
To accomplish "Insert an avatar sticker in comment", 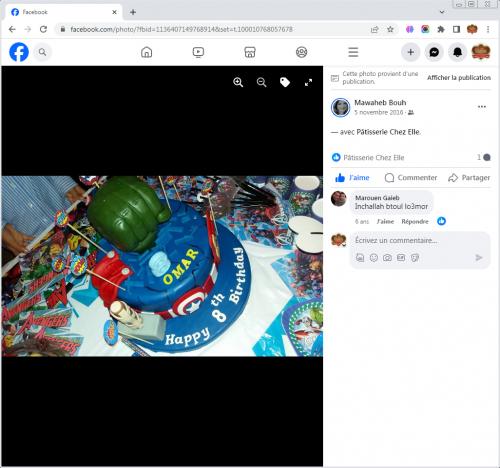I will 360,257.
